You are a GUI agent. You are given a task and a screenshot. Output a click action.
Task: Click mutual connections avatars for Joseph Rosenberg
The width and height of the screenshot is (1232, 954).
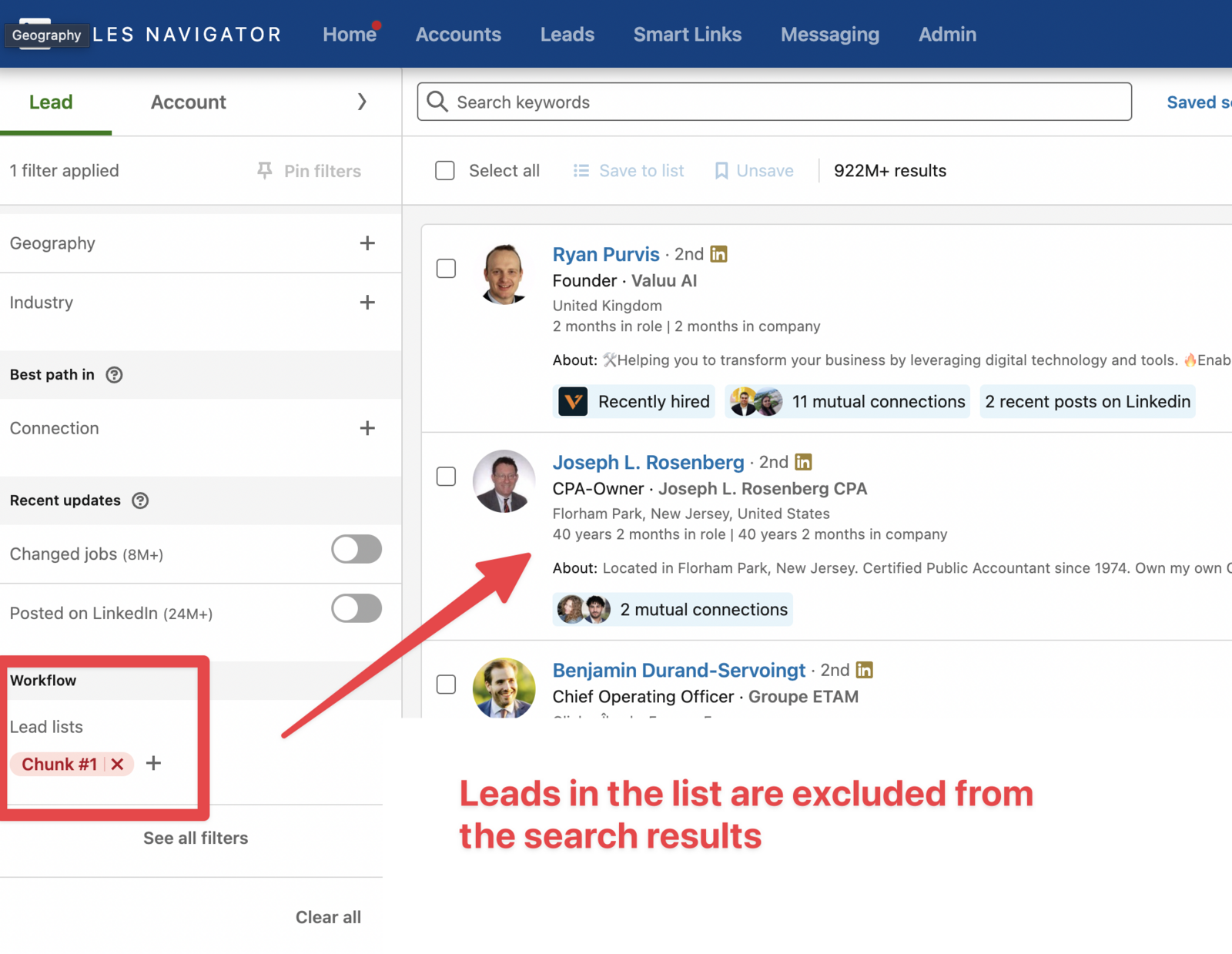point(584,609)
